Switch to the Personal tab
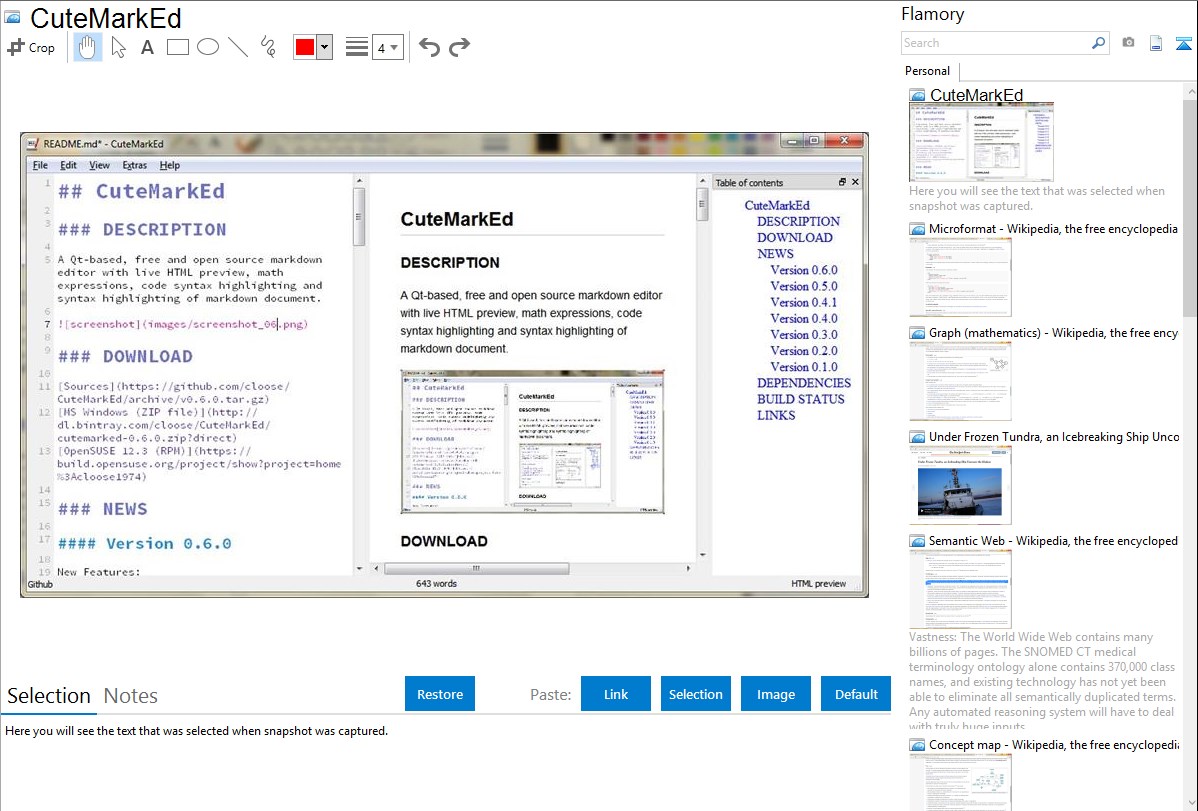Screen dimensions: 1198x811 (927, 71)
